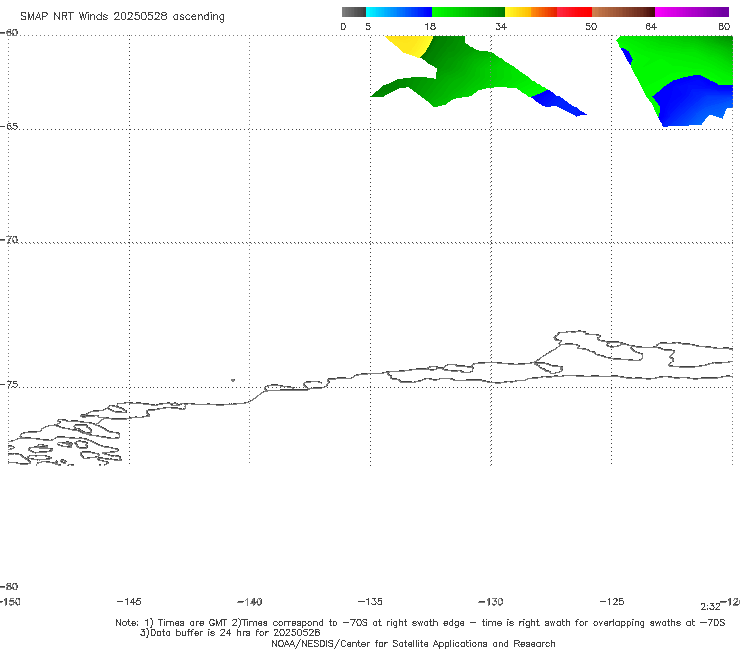Click the latitude label '-65'
The width and height of the screenshot is (740, 650).
(x=9, y=127)
